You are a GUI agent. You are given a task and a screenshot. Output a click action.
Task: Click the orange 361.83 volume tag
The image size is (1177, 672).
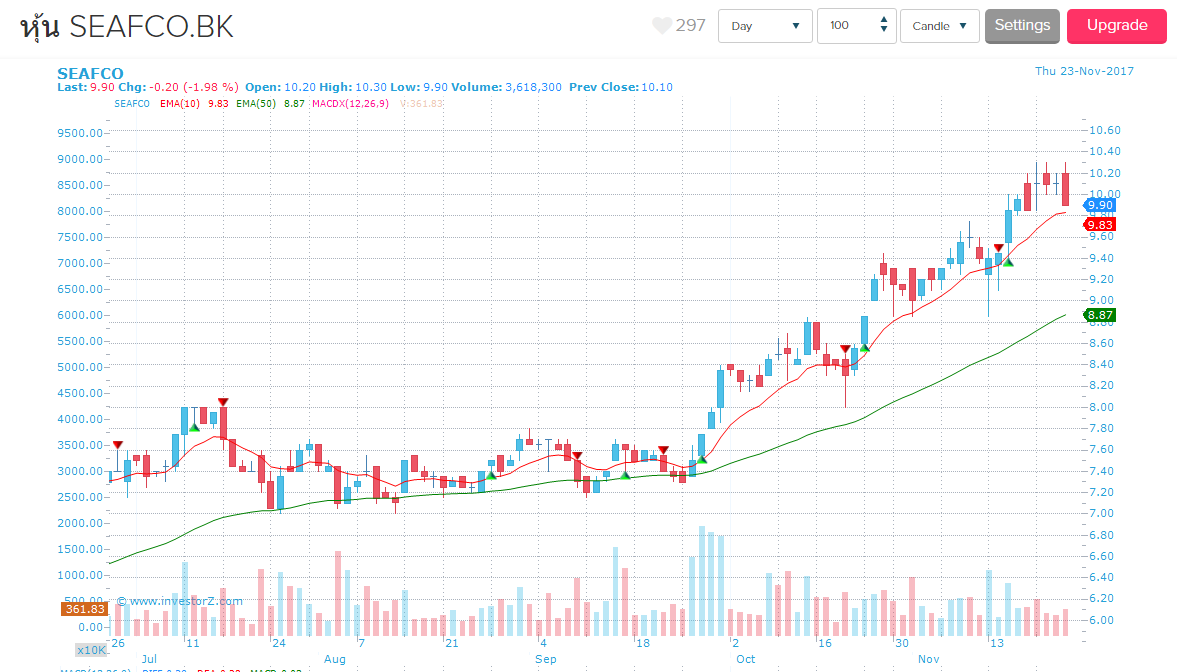[84, 609]
